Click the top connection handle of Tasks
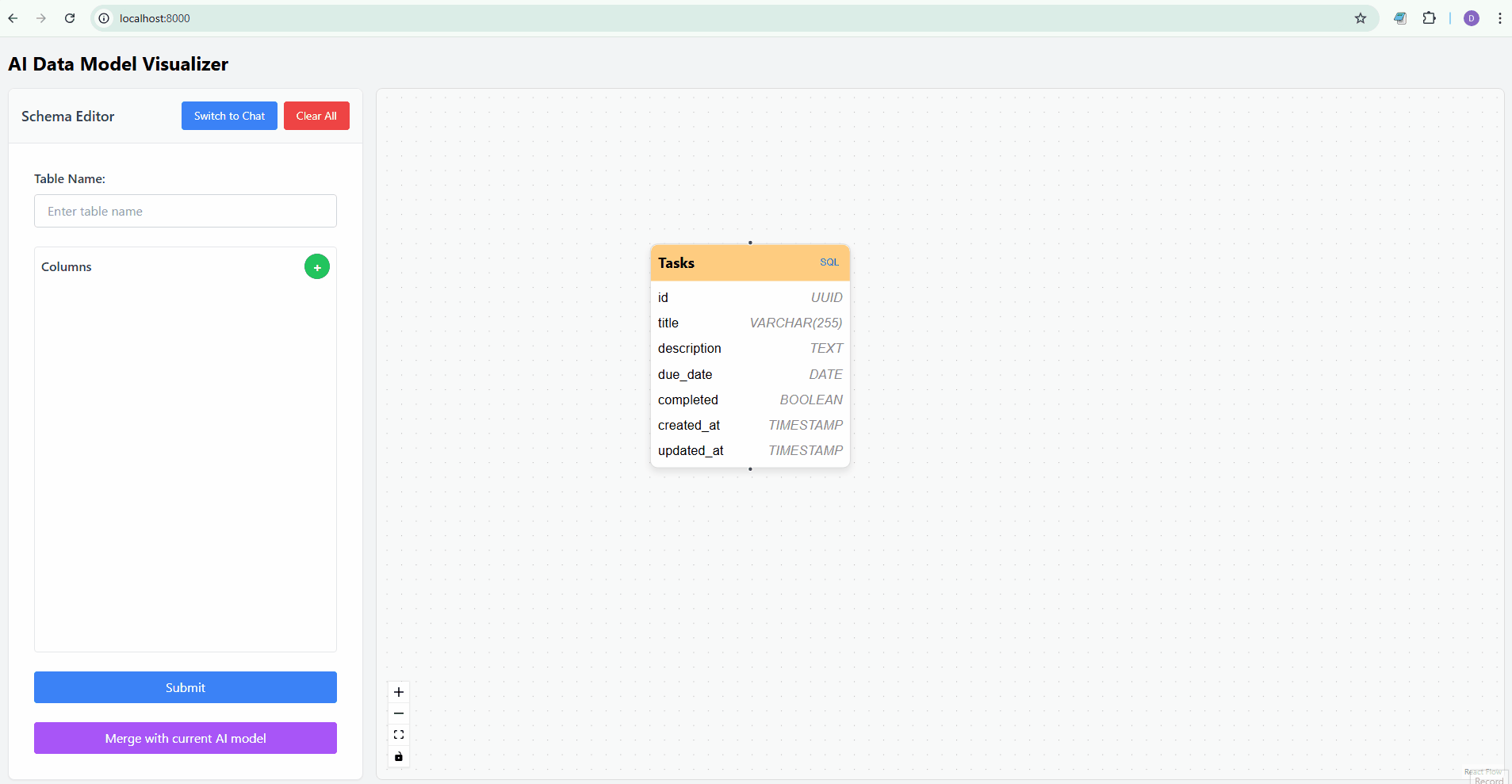Image resolution: width=1512 pixels, height=784 pixels. click(750, 243)
